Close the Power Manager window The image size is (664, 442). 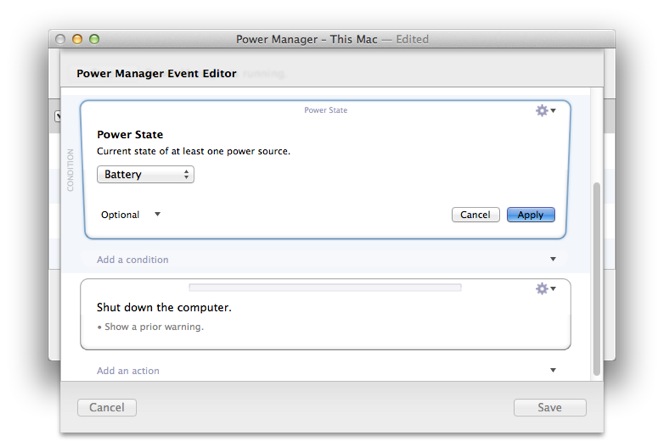coord(60,39)
